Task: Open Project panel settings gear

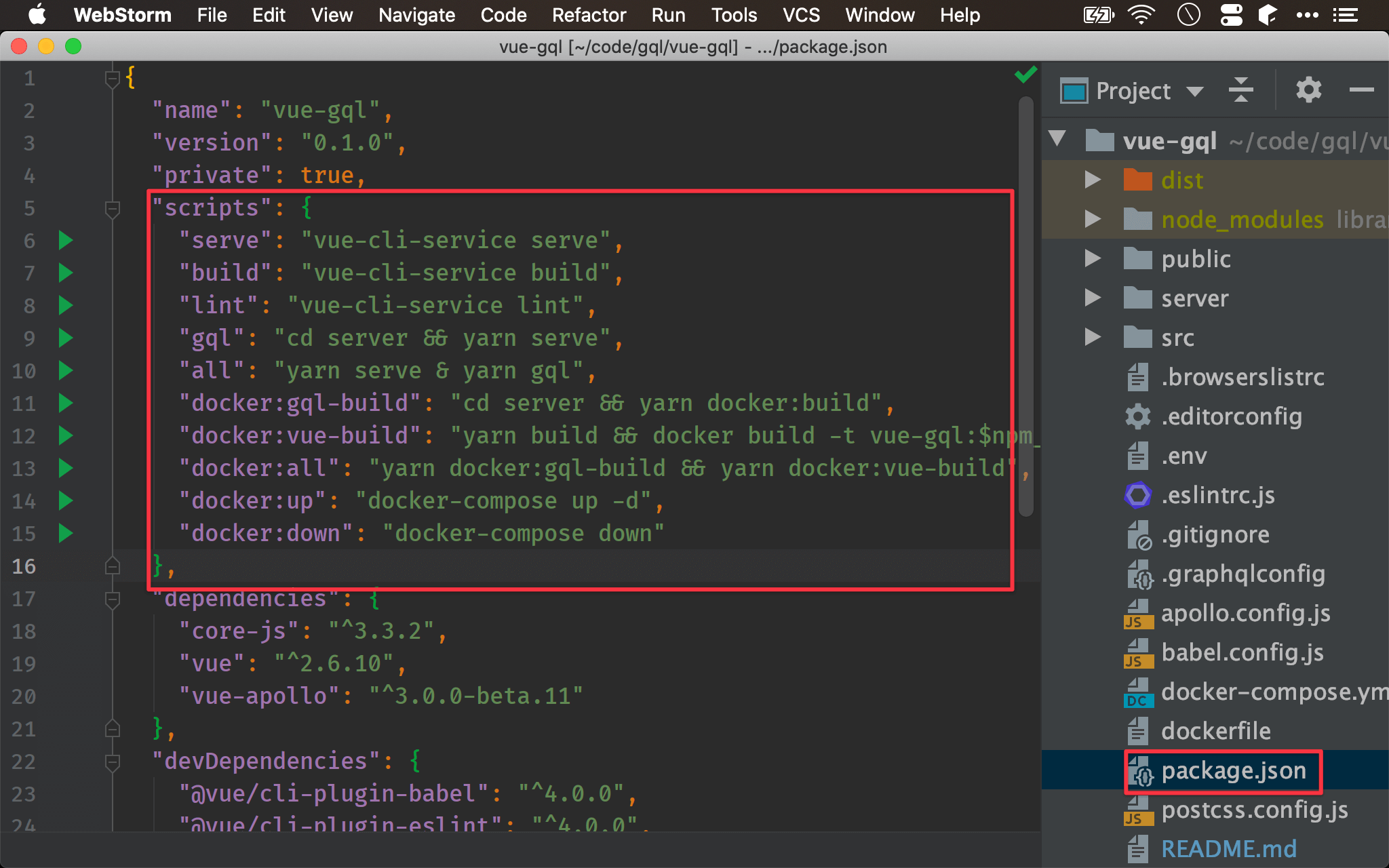Action: coord(1308,90)
